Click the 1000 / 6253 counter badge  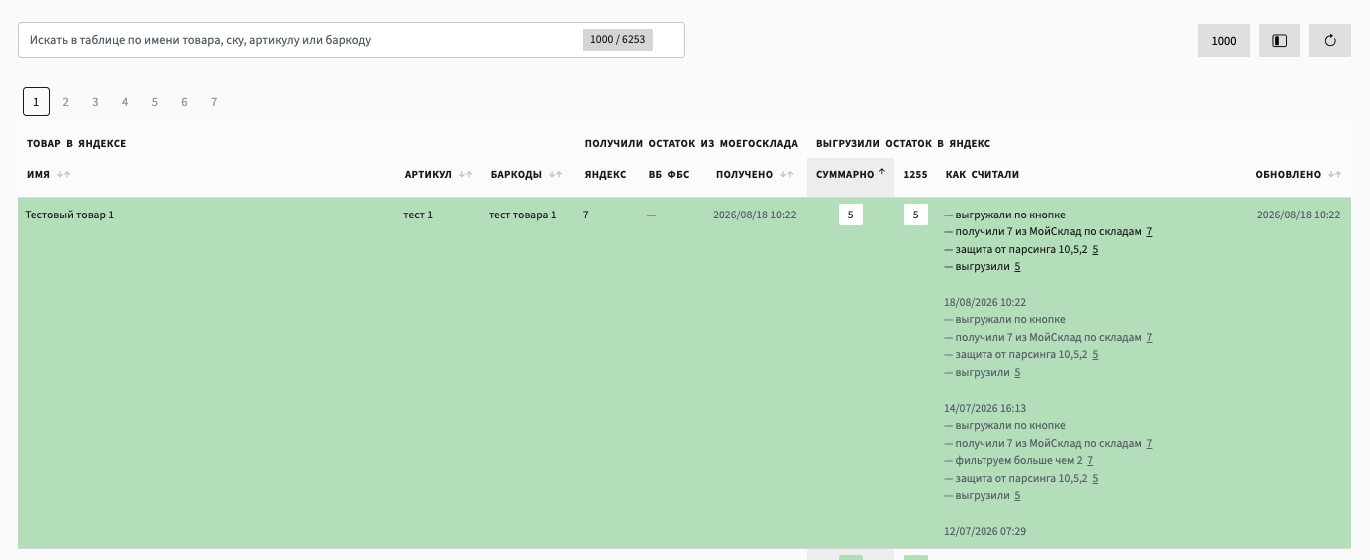[x=618, y=40]
